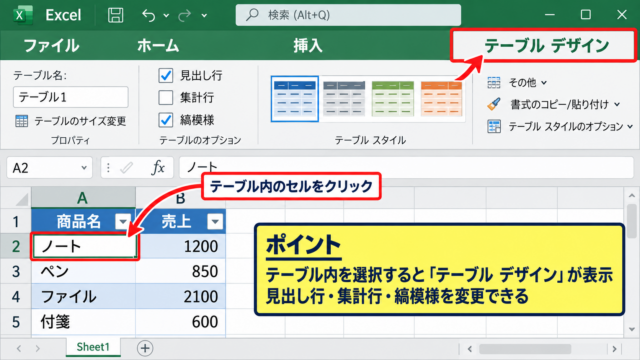Screen dimensions: 640x360
Task: Click the formula bar enter checkmark
Action: click(127, 168)
